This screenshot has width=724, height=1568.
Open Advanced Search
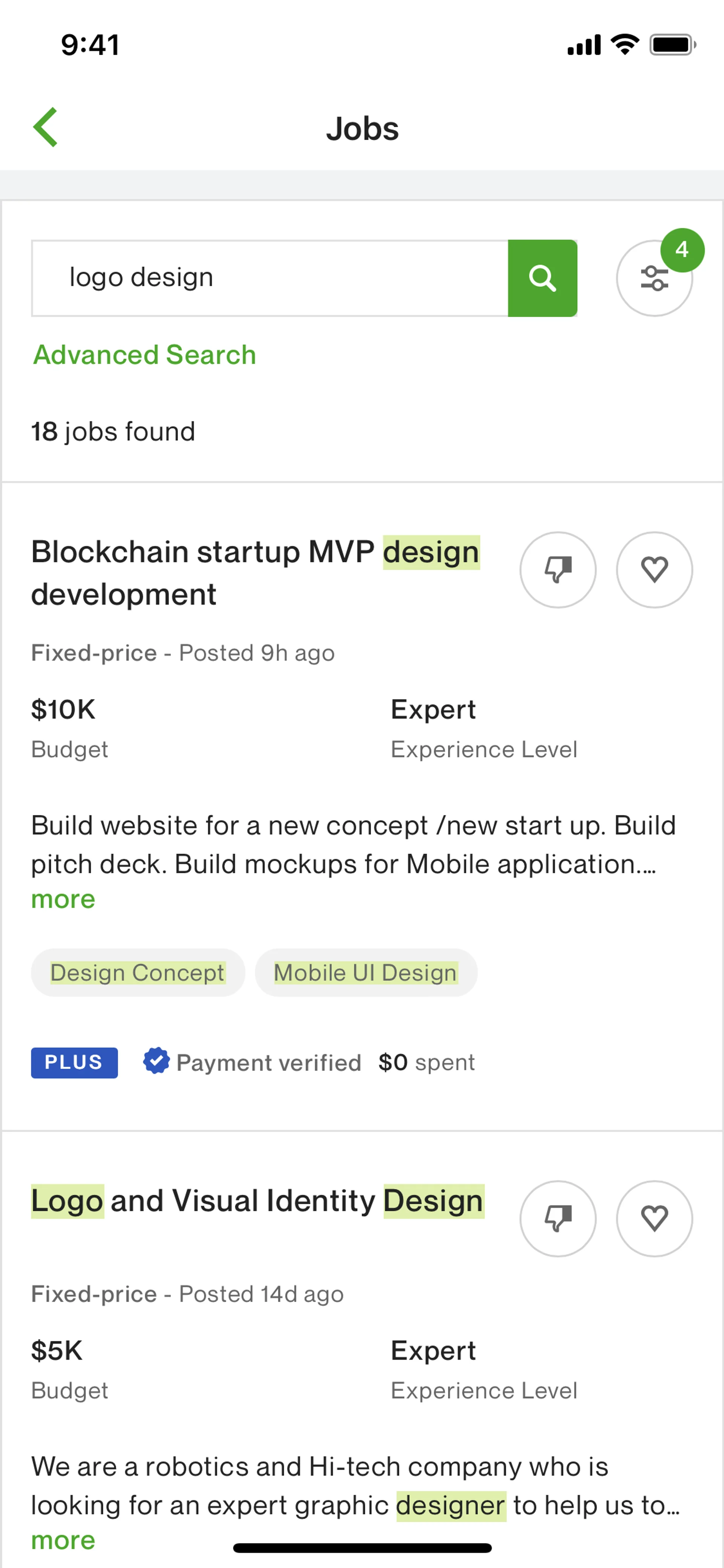pos(145,355)
